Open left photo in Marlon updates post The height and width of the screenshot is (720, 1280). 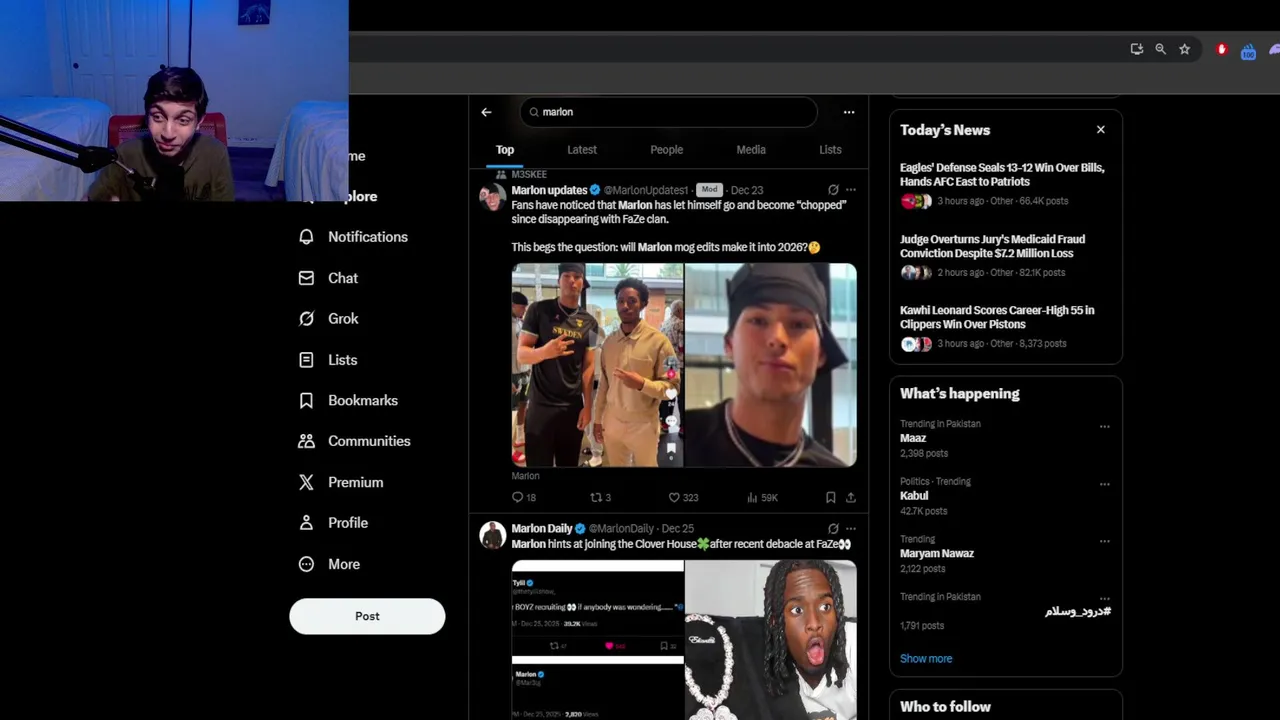(597, 365)
